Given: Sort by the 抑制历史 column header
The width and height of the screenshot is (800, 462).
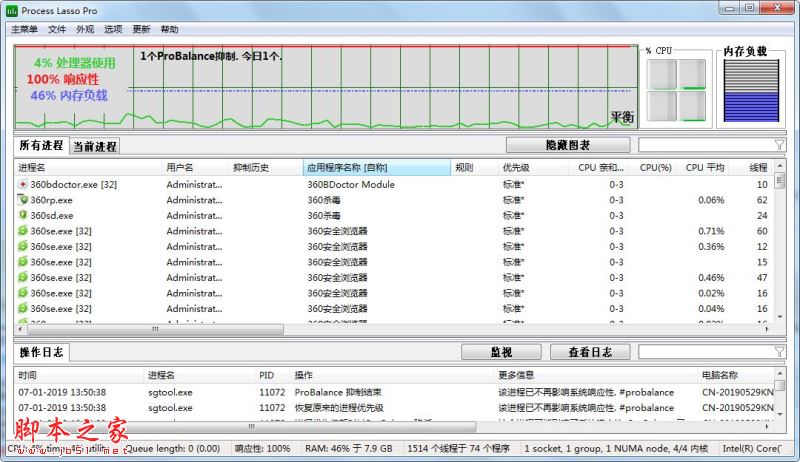Looking at the screenshot, I should pyautogui.click(x=265, y=167).
